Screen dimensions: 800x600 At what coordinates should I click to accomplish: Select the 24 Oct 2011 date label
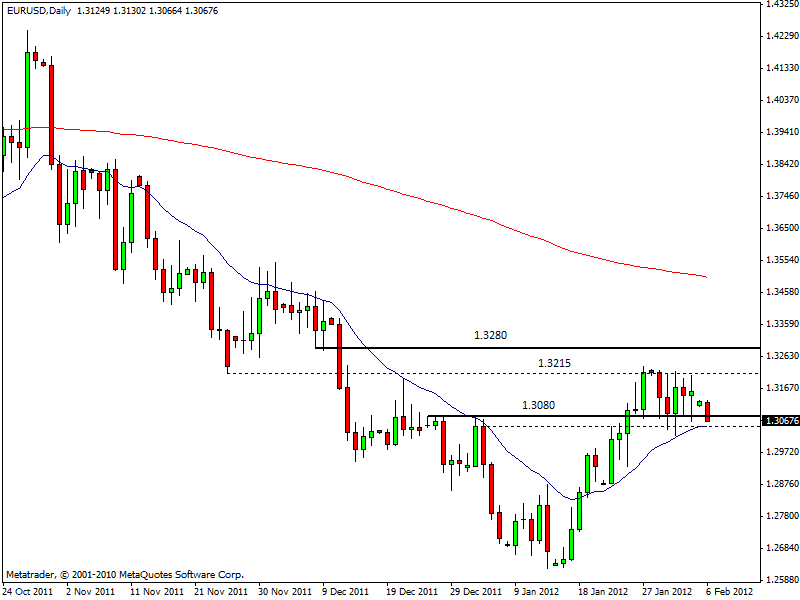(28, 591)
